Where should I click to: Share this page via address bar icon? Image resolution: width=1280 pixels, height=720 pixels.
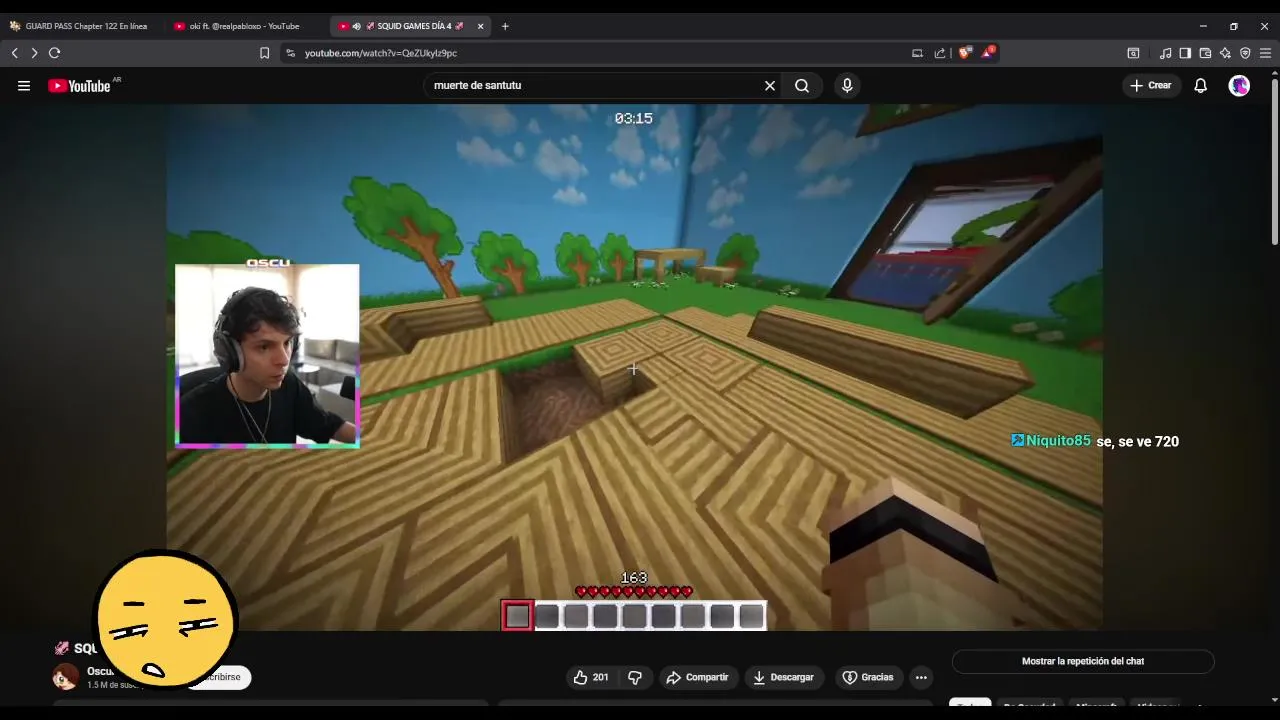[940, 53]
